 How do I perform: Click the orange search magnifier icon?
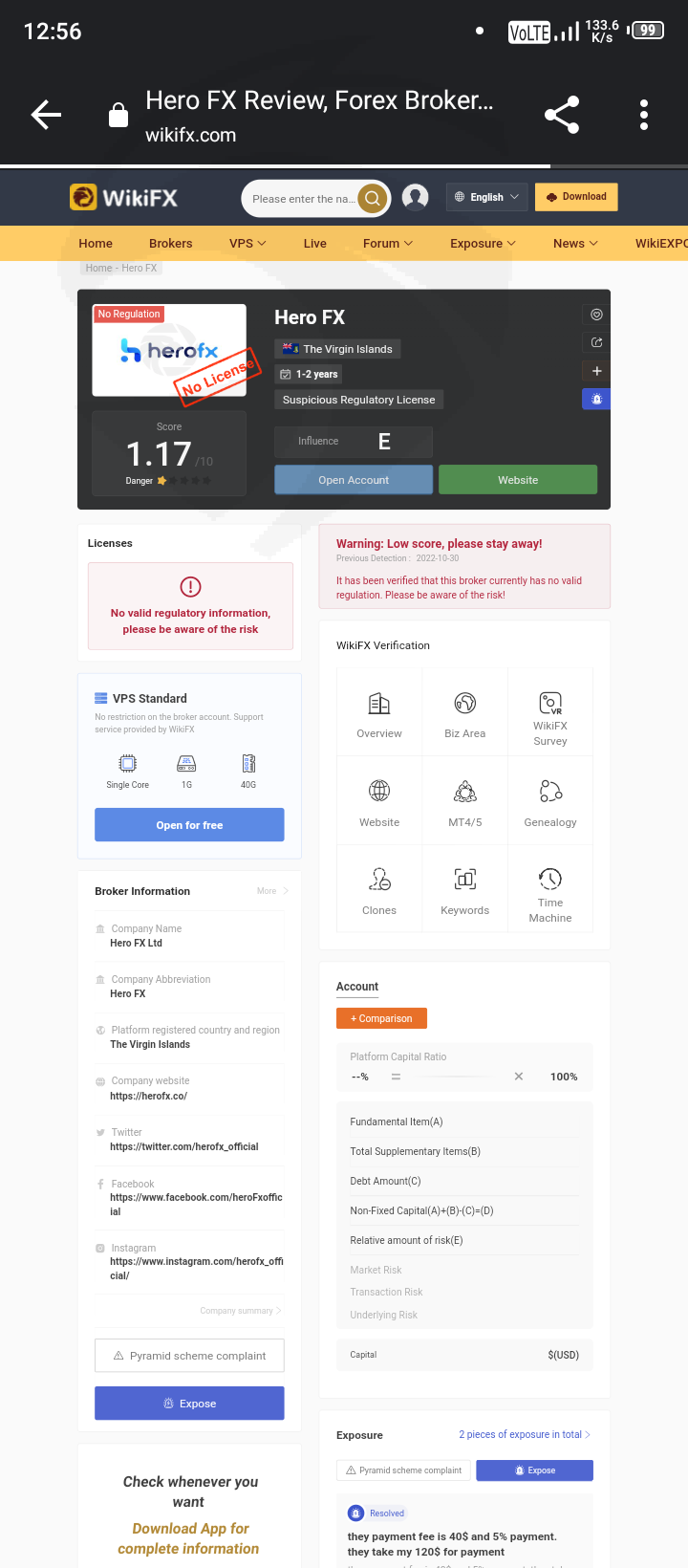click(x=372, y=199)
